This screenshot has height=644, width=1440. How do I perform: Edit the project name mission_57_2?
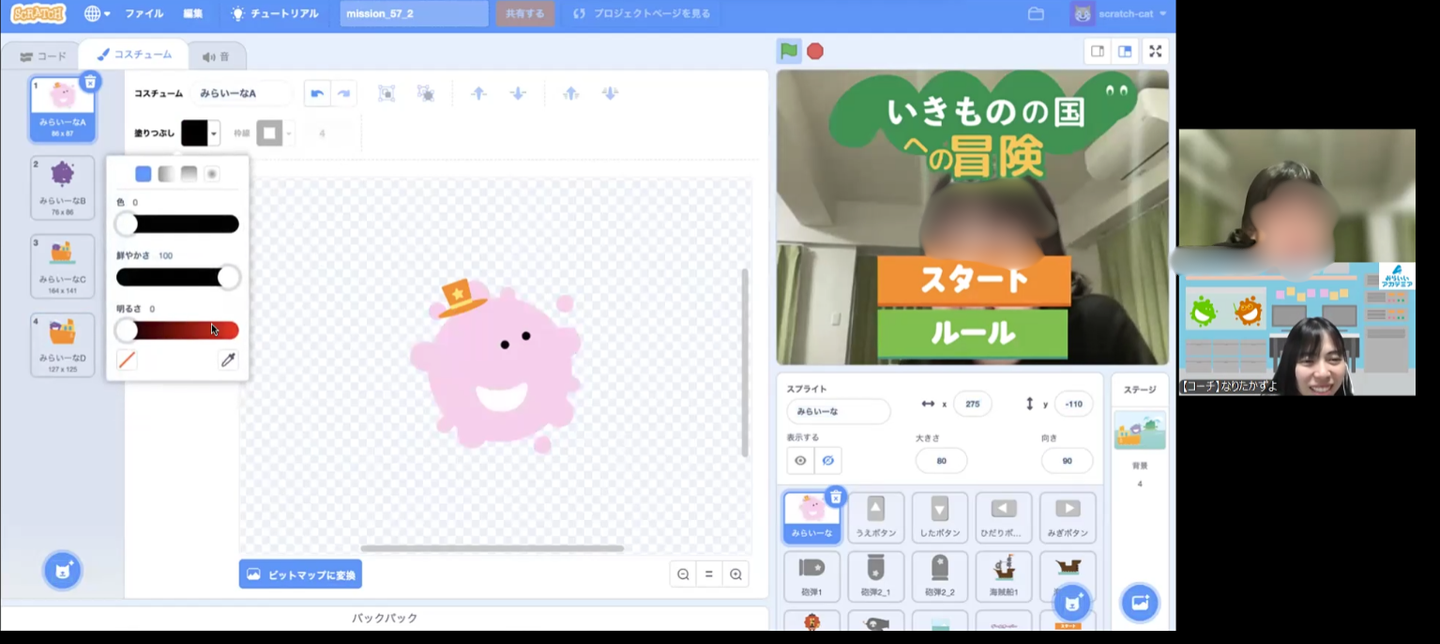[x=414, y=14]
